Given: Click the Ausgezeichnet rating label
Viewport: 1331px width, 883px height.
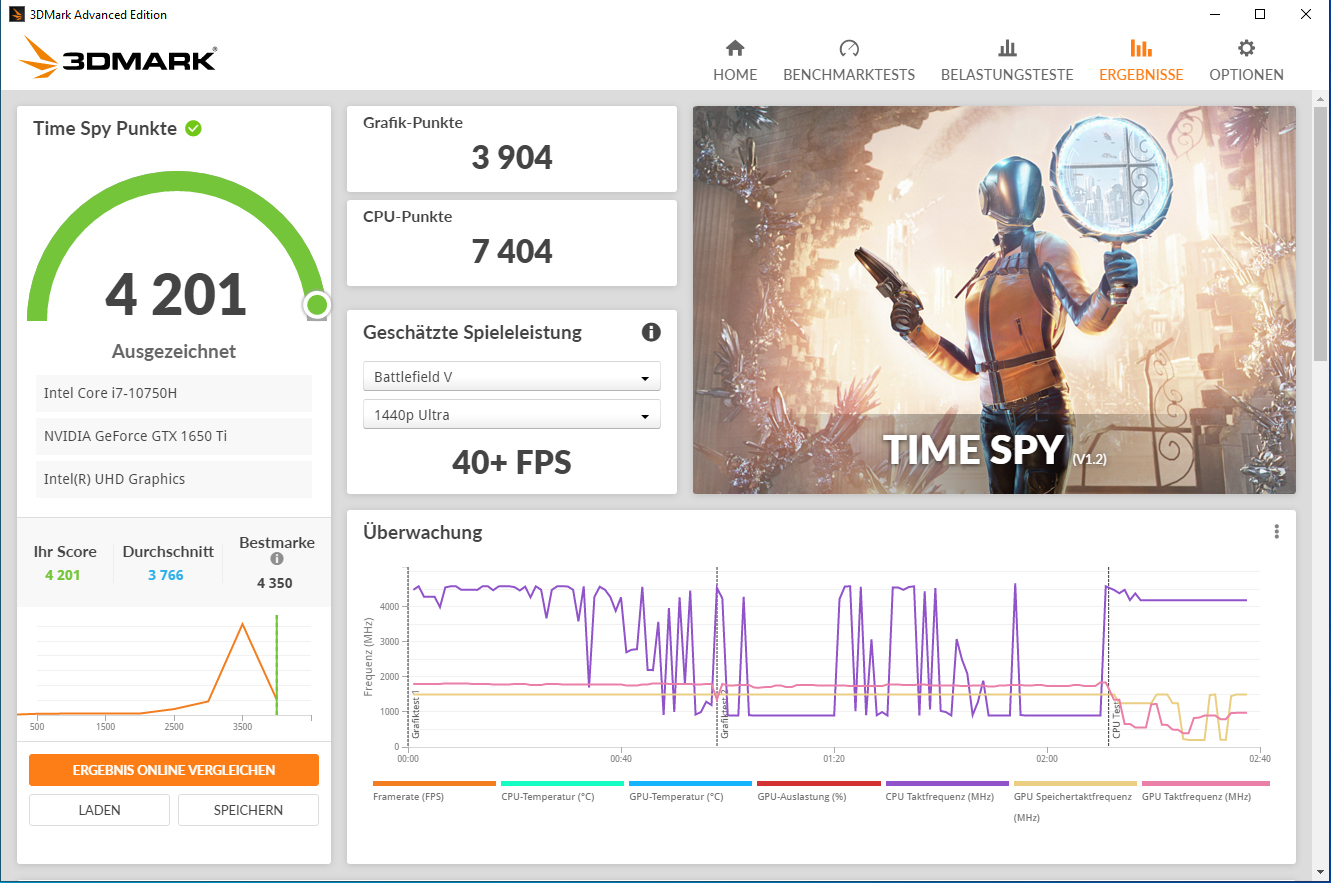Looking at the screenshot, I should point(174,352).
